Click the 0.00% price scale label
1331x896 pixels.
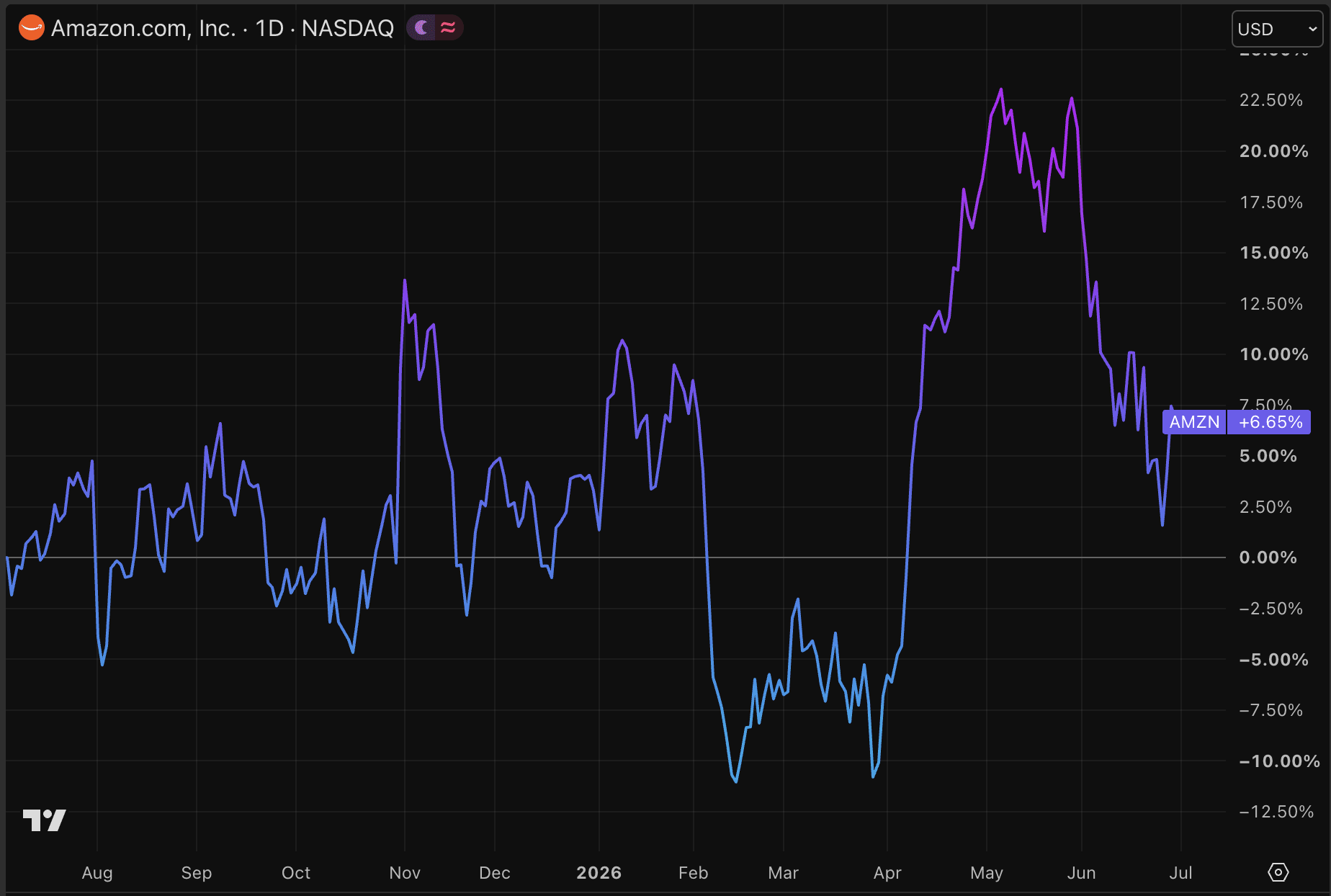coord(1268,557)
